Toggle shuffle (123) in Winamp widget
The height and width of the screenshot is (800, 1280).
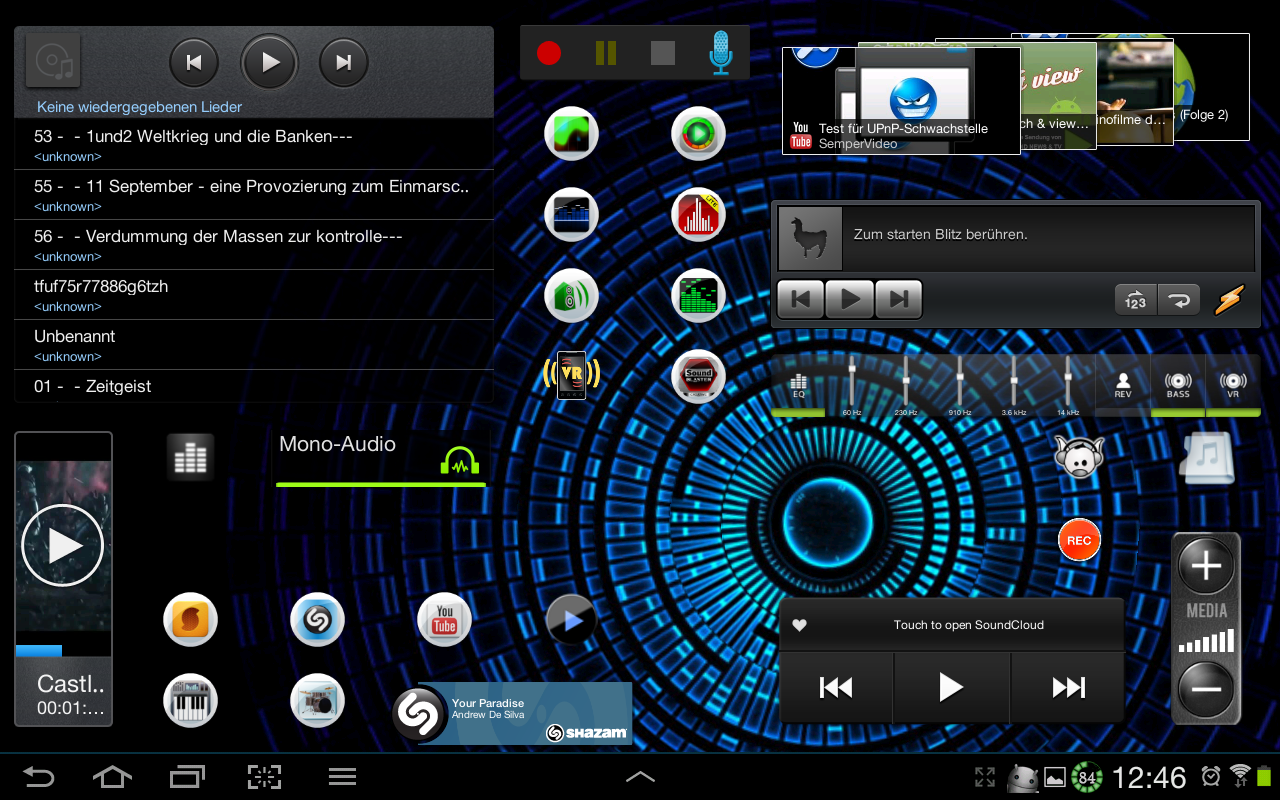click(x=1135, y=300)
